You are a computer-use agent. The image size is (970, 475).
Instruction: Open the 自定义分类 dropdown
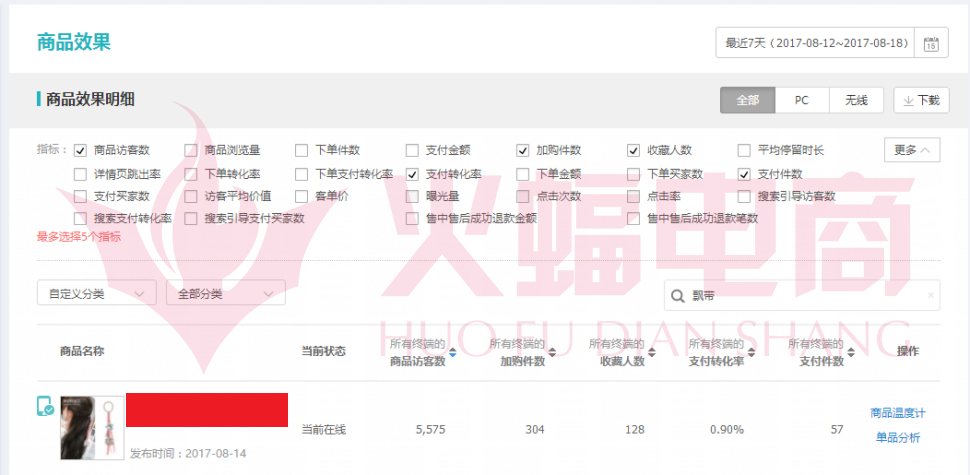[96, 293]
